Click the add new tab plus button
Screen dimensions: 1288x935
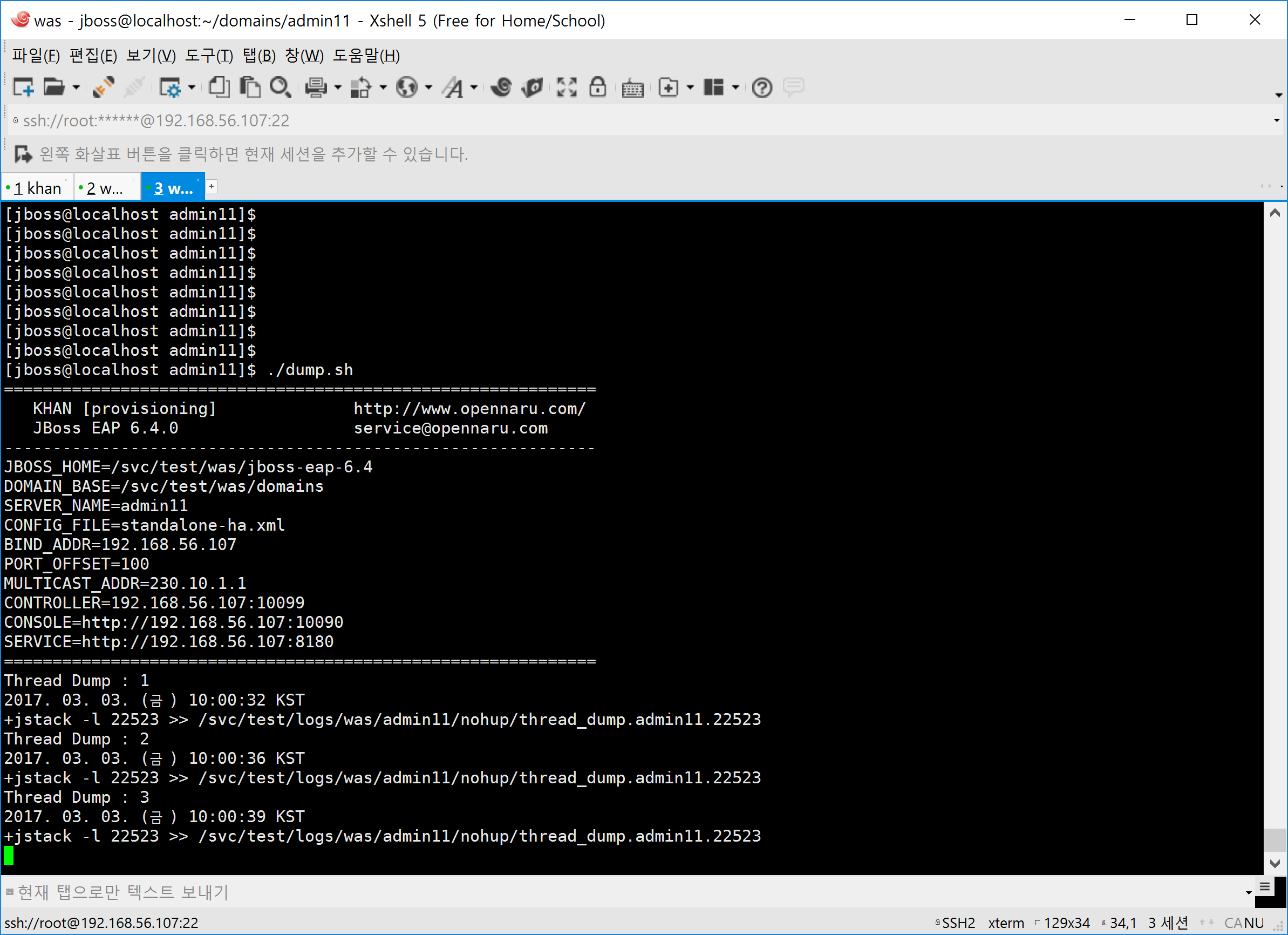(x=212, y=186)
